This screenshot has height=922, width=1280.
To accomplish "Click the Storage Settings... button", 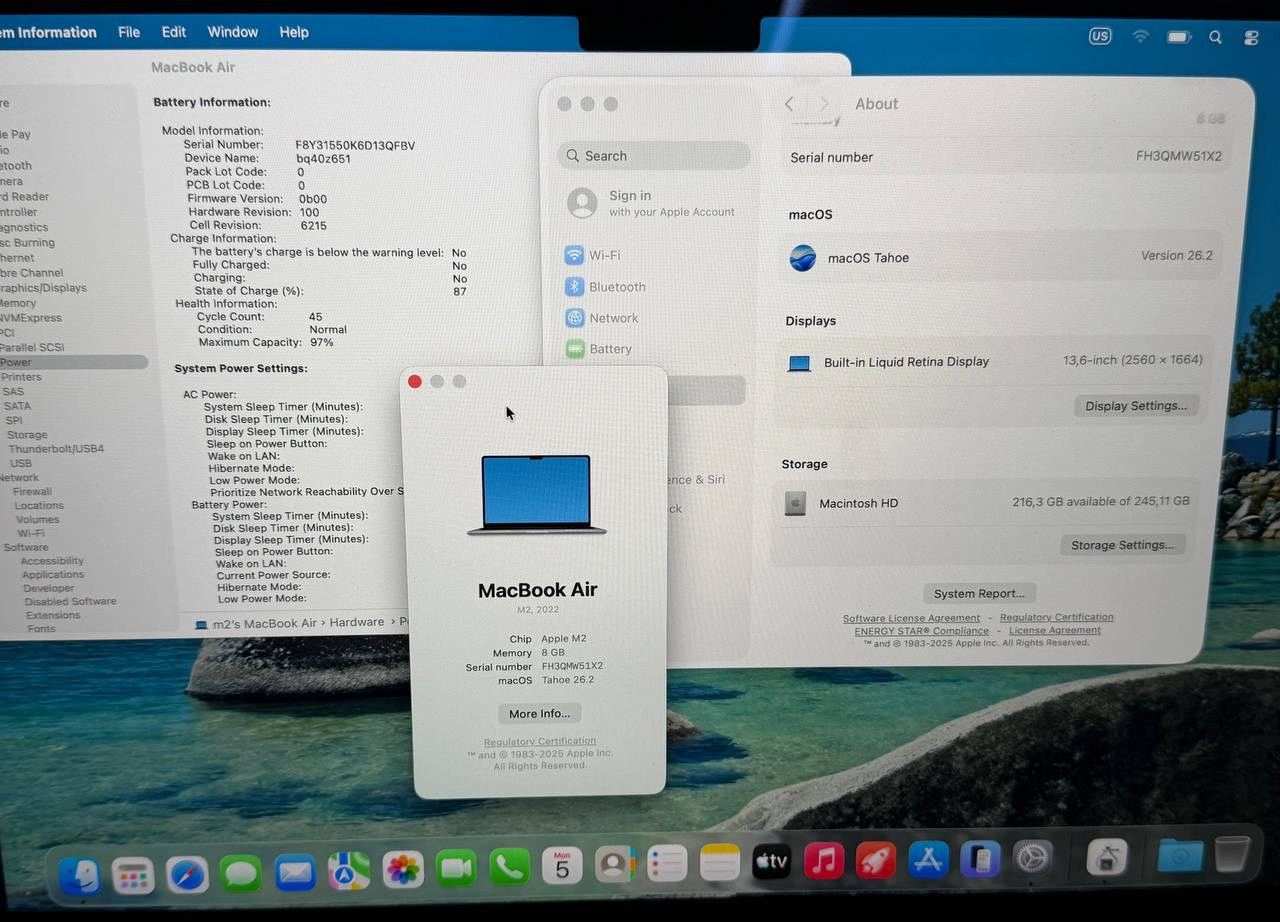I will click(1122, 545).
